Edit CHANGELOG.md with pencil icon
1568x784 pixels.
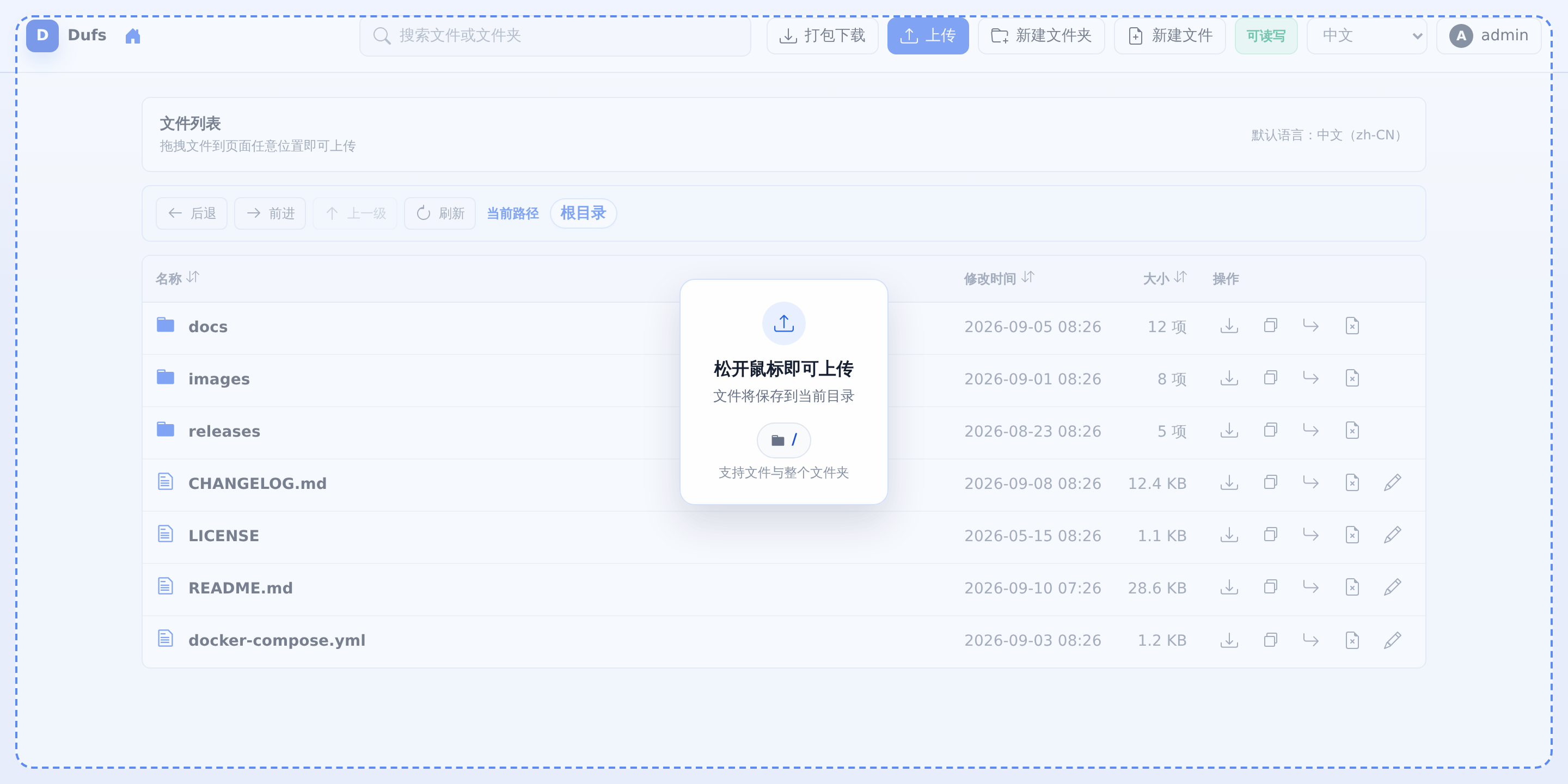pos(1392,483)
